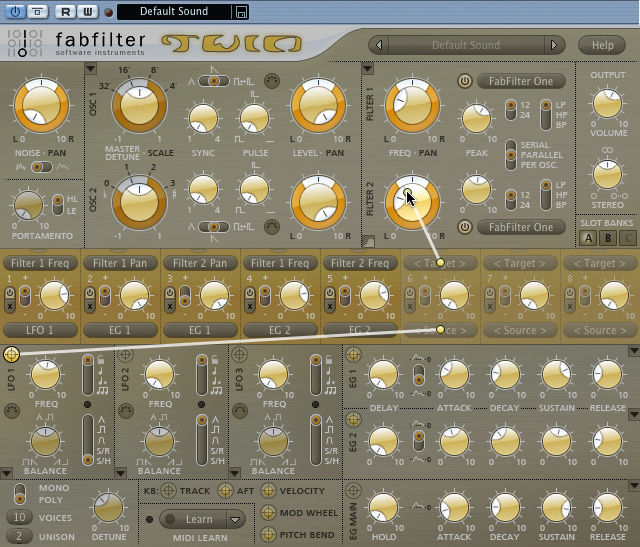This screenshot has height=547, width=640.
Task: Expand LFO 2 section menu arrow
Action: [120, 474]
